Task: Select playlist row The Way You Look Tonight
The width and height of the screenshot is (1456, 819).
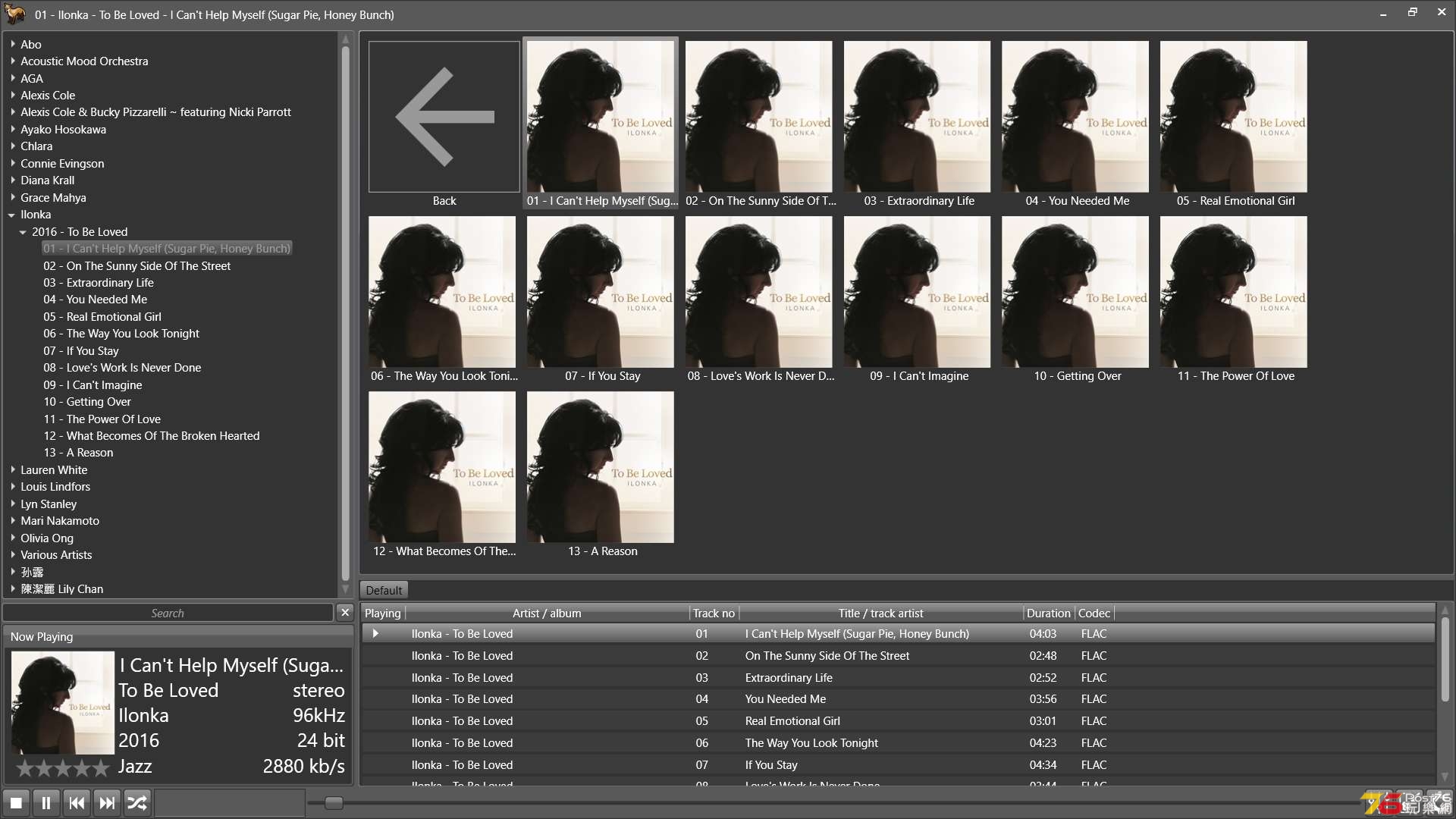Action: [898, 742]
